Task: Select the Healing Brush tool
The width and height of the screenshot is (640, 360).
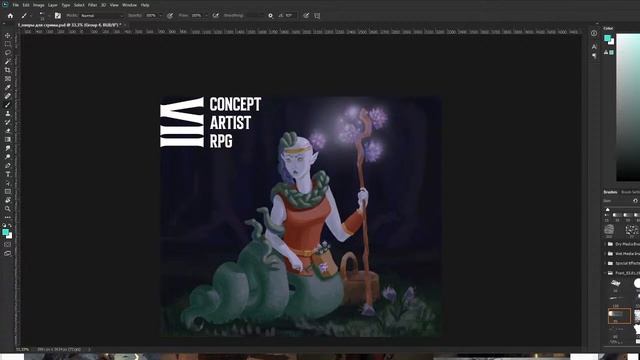Action: point(7,96)
